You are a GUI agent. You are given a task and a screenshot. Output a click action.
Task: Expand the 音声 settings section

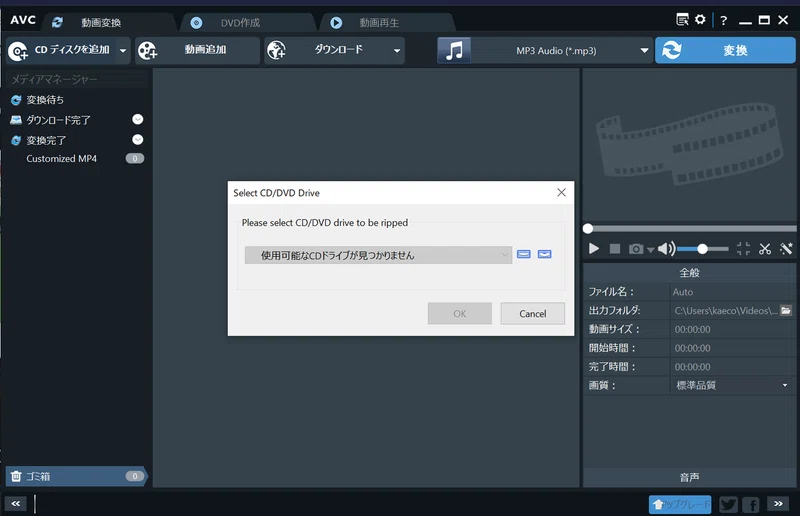[x=689, y=477]
